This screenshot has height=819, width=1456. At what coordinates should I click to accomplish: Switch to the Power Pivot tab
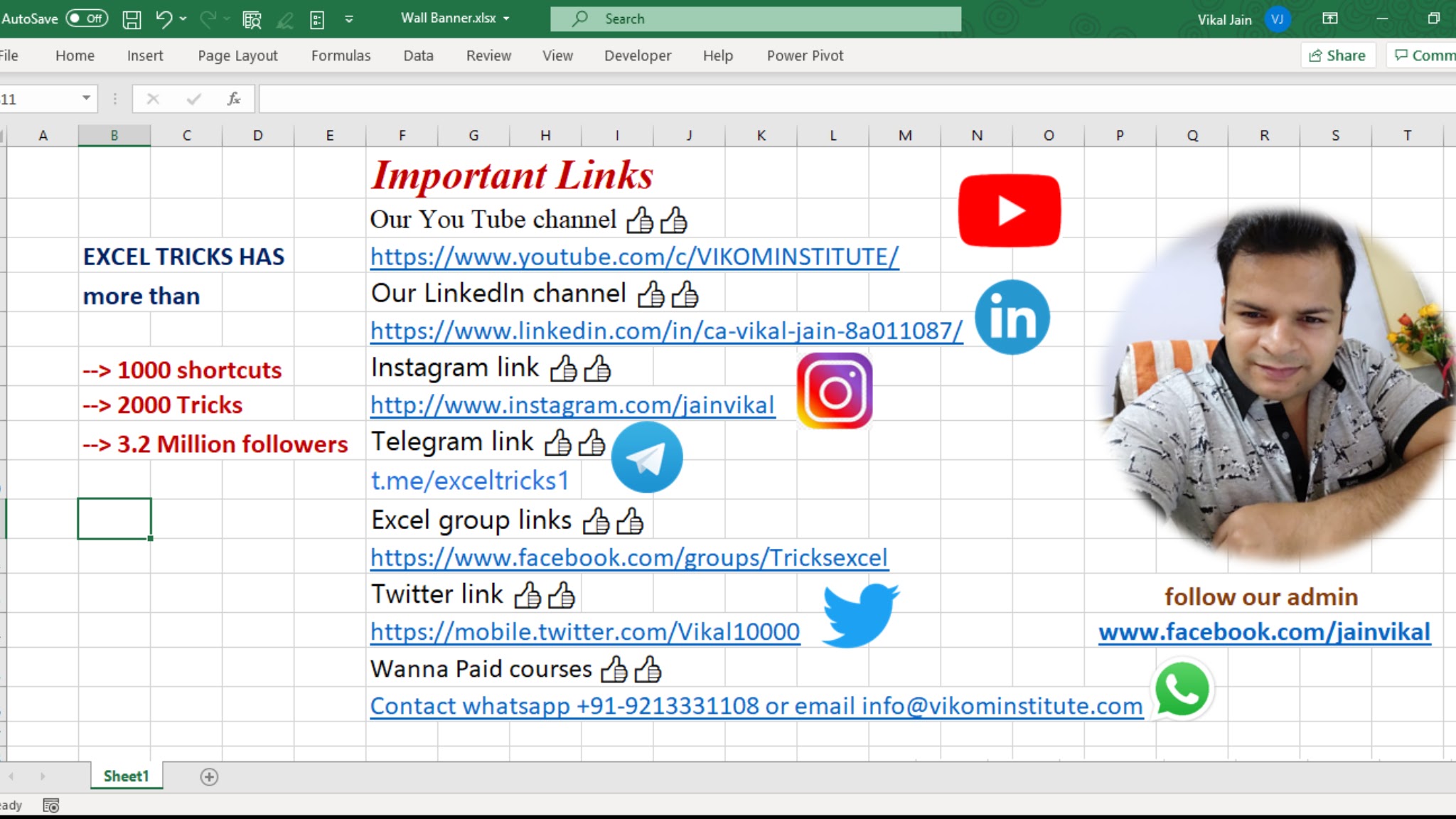[x=805, y=55]
